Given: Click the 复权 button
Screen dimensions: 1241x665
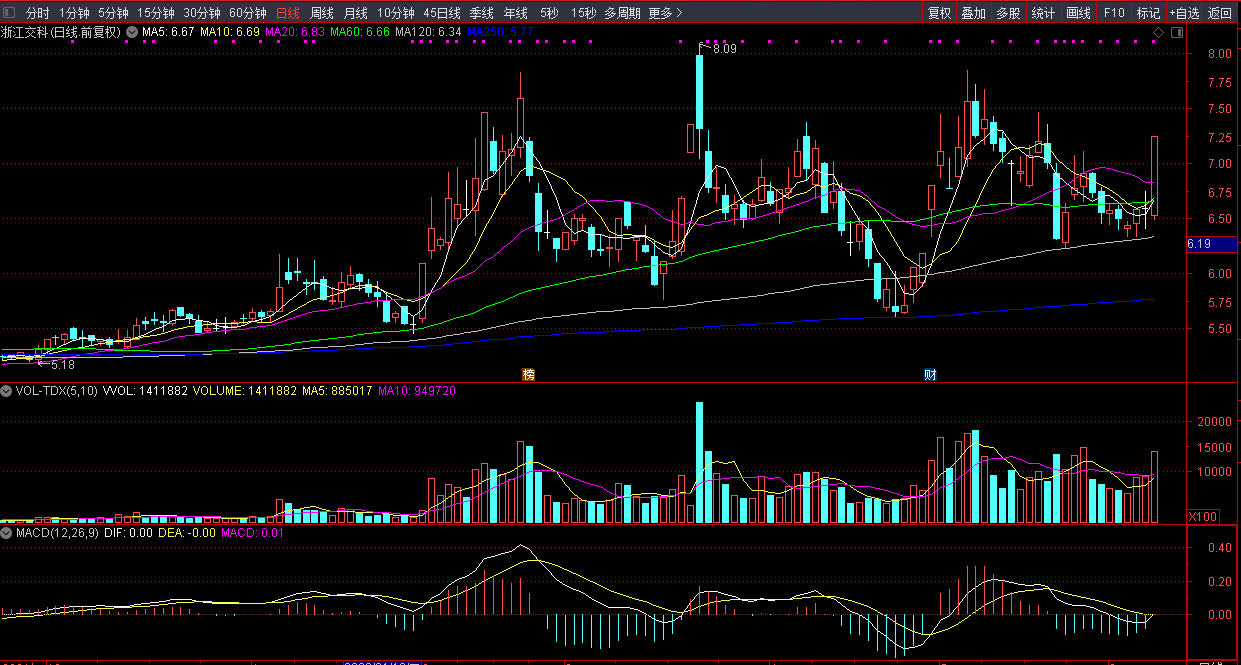Looking at the screenshot, I should point(939,13).
